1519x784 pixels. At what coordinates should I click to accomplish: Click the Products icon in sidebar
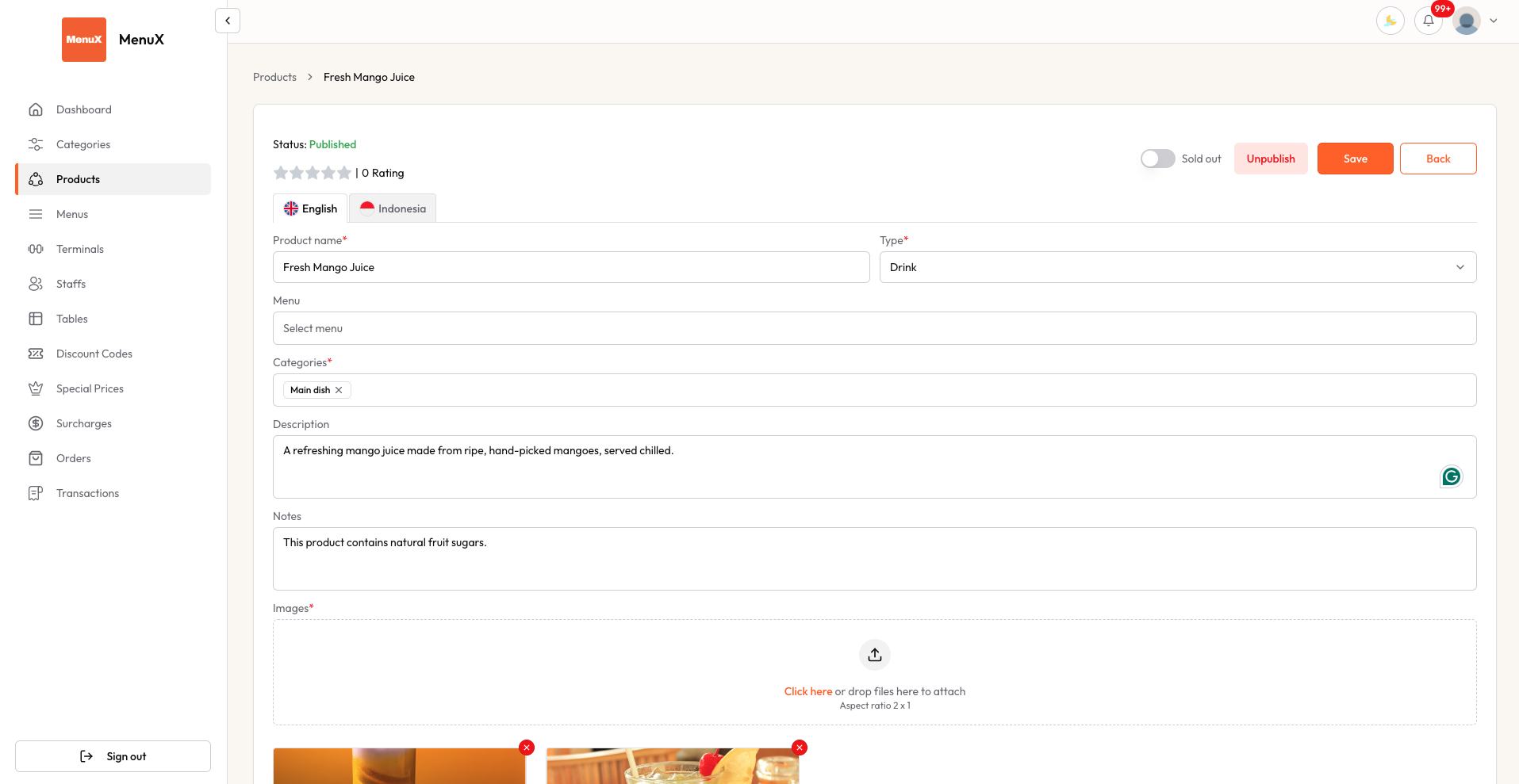36,179
